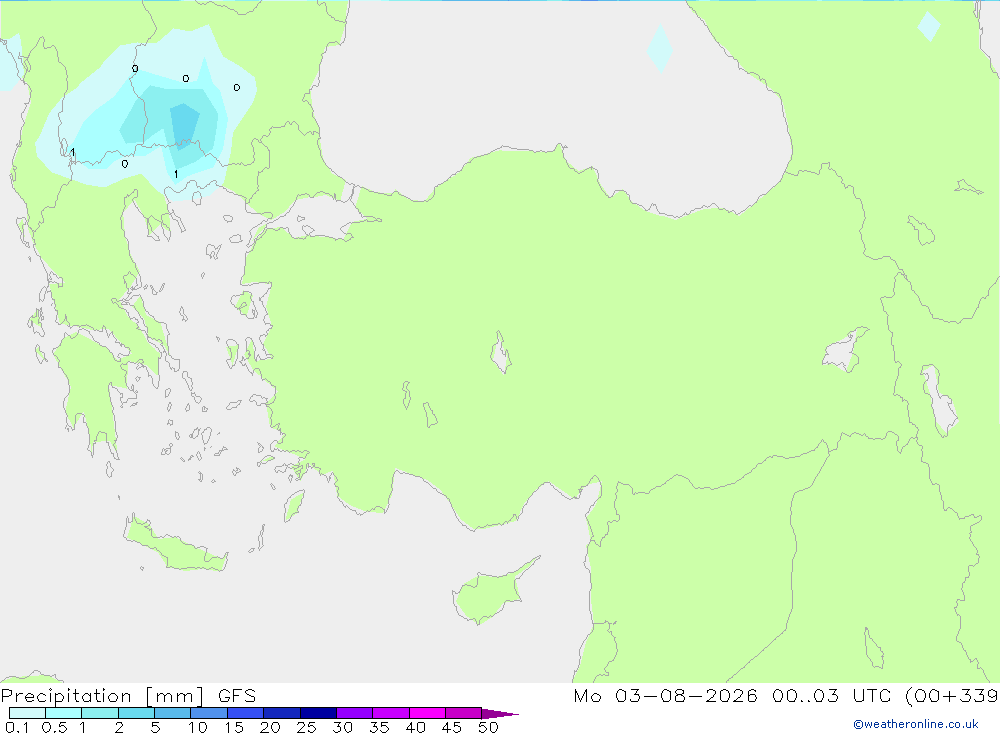Select the legend swatch between 35 and 40
This screenshot has height=733, width=1000.
(x=390, y=713)
